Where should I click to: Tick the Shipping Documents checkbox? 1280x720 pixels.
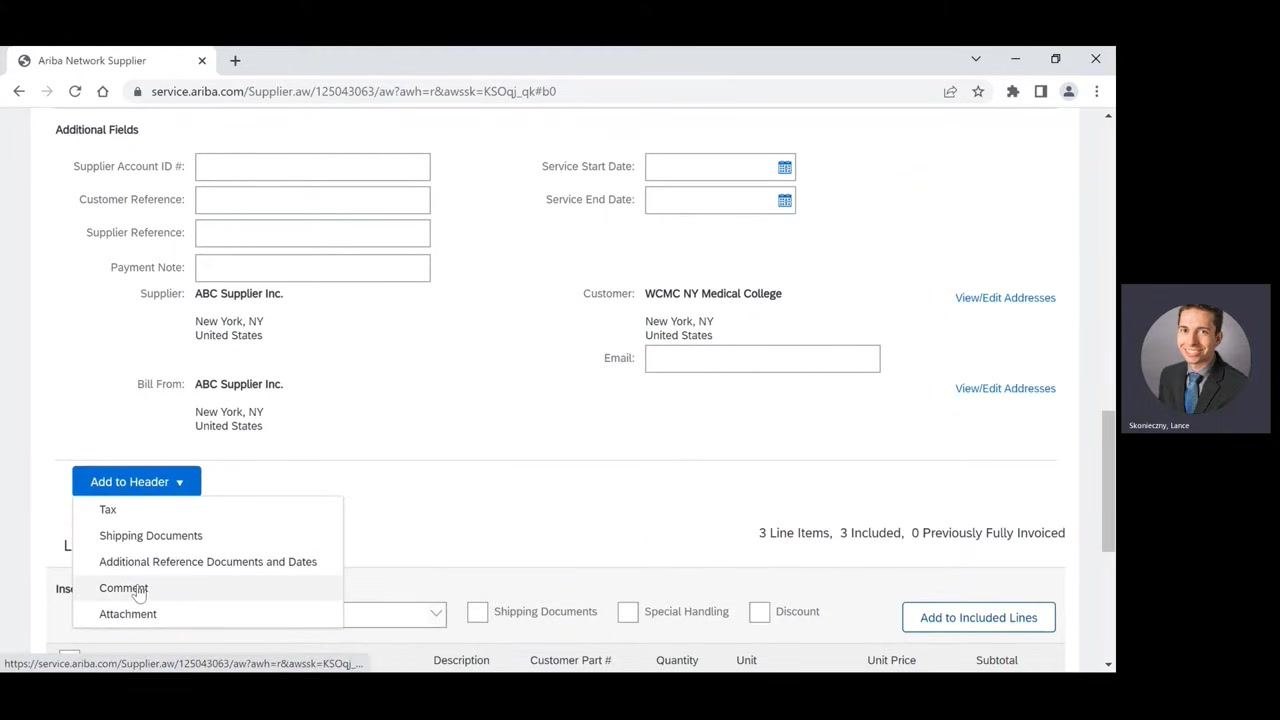(478, 612)
